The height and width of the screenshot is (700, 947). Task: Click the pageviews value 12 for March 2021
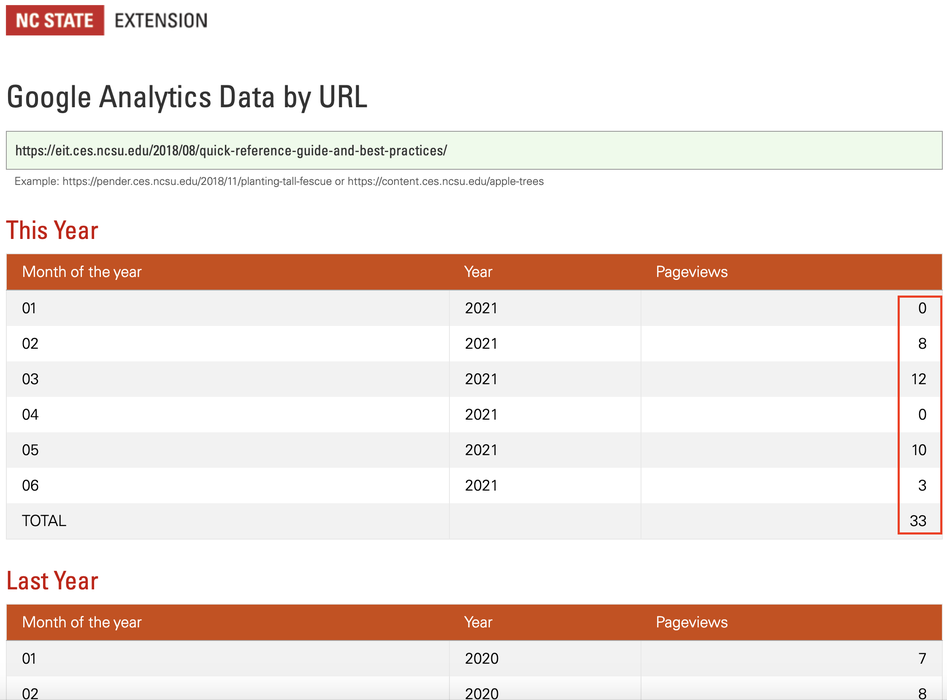pyautogui.click(x=918, y=379)
